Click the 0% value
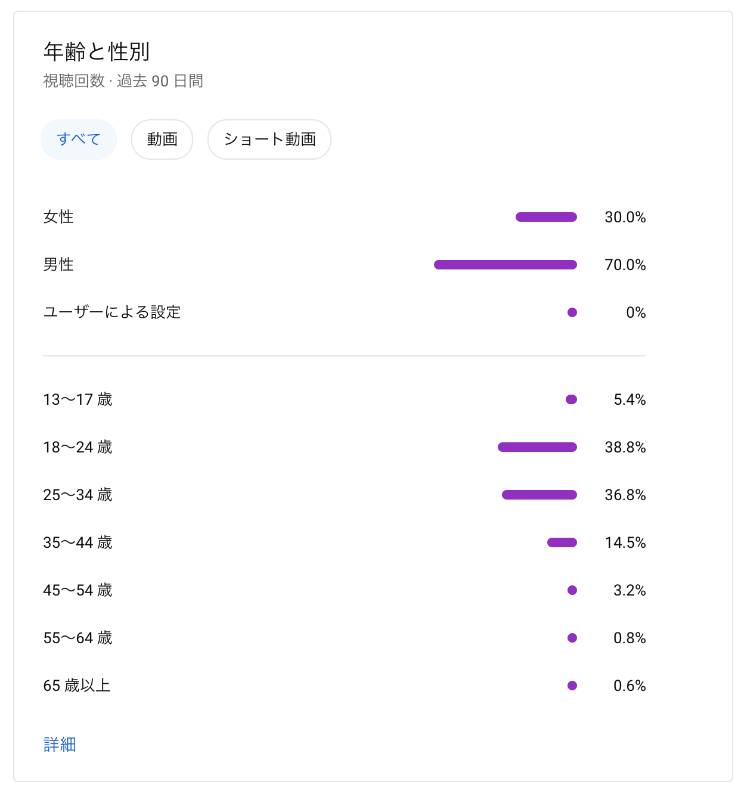 pos(636,312)
